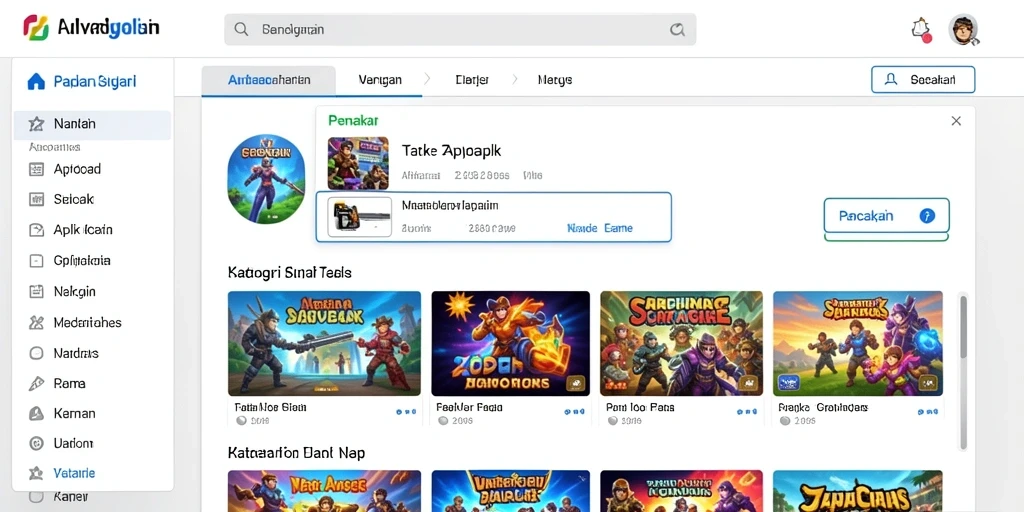Click rating dots beside Pant Ioa Pana
Viewport: 1024px width, 512px height.
pyautogui.click(x=747, y=413)
